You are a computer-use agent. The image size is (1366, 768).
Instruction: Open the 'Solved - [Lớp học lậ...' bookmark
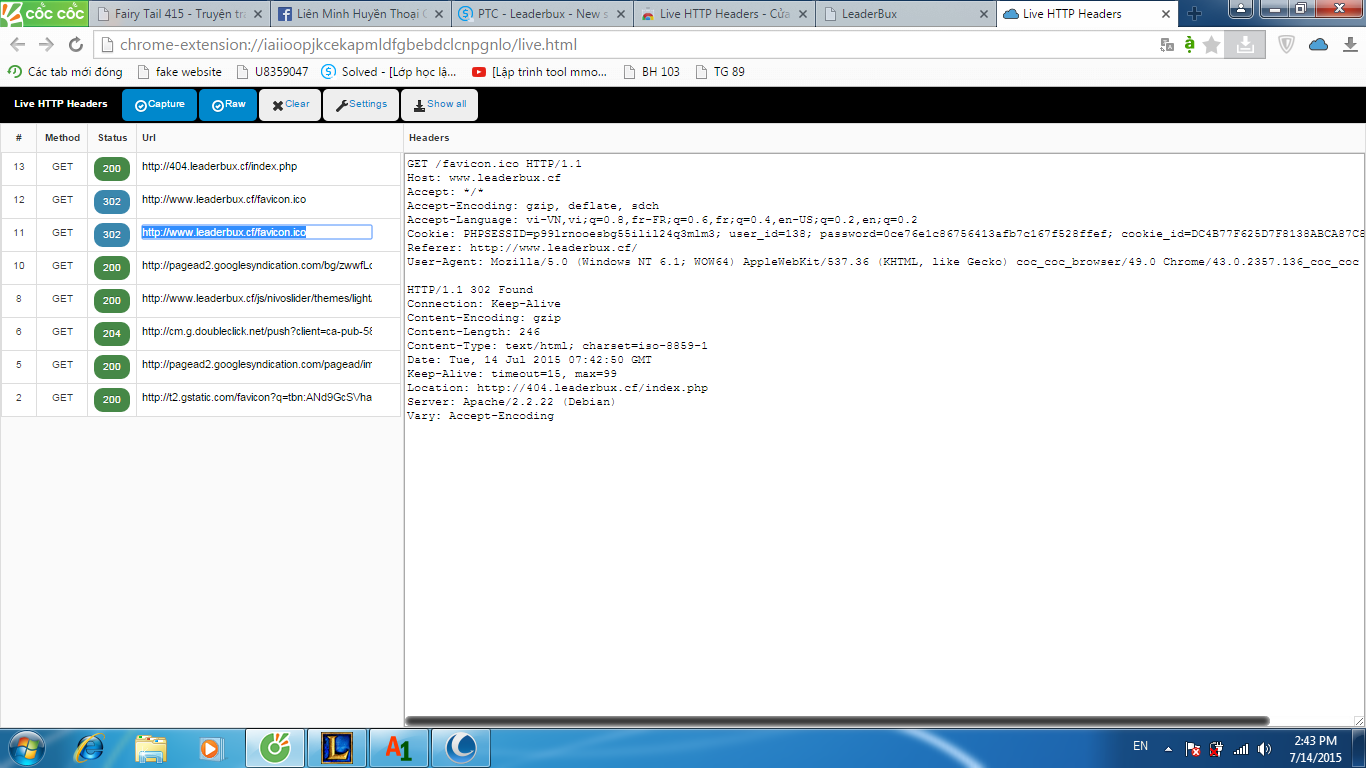click(x=389, y=72)
